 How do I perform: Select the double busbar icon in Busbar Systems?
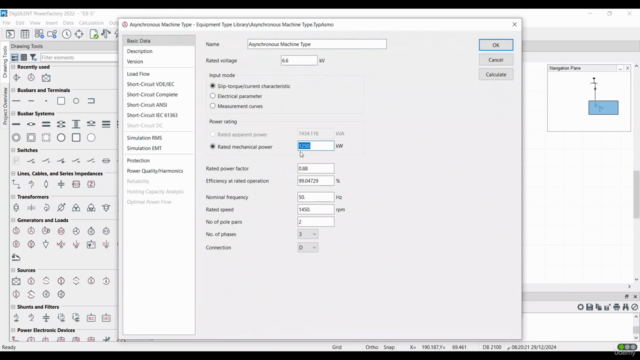click(x=46, y=124)
